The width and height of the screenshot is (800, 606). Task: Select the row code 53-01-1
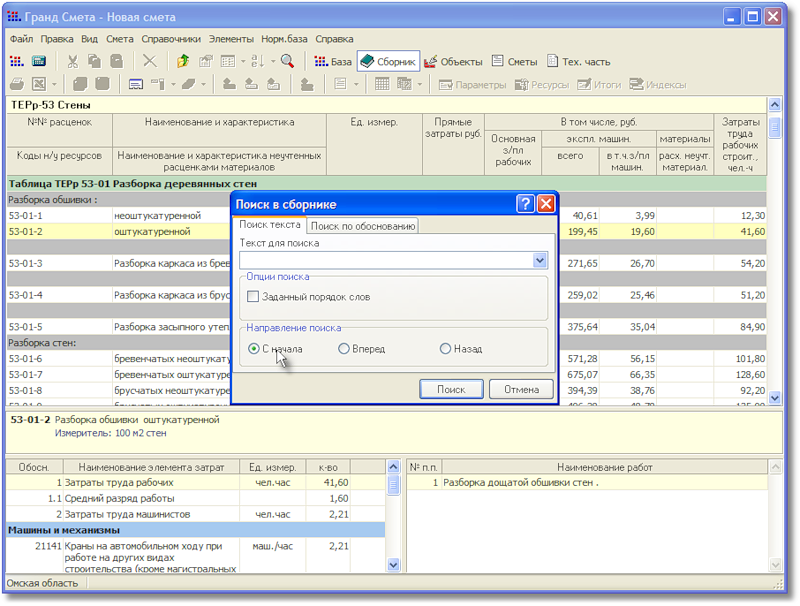point(26,216)
